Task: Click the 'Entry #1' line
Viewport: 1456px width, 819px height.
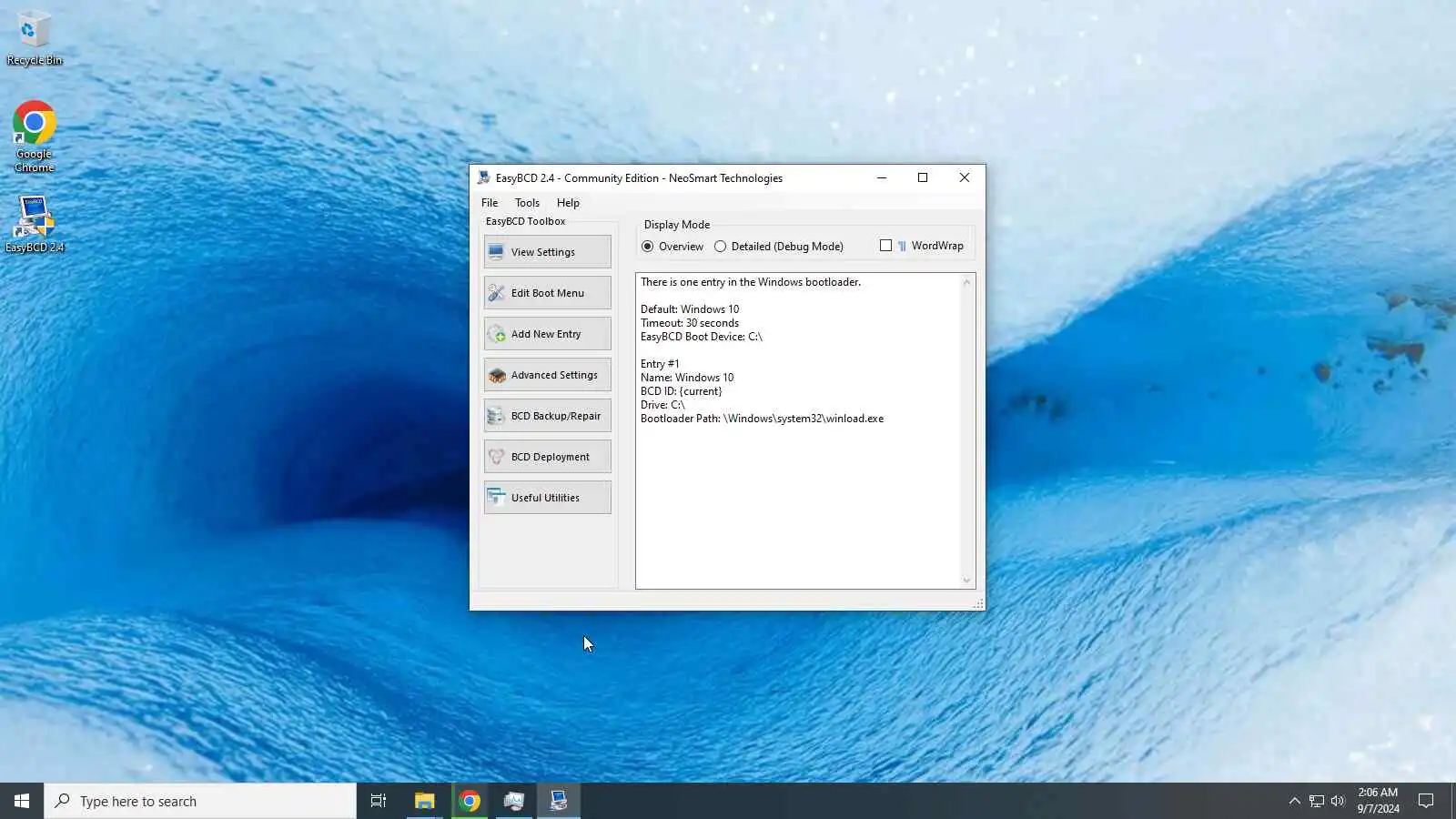Action: (x=660, y=364)
